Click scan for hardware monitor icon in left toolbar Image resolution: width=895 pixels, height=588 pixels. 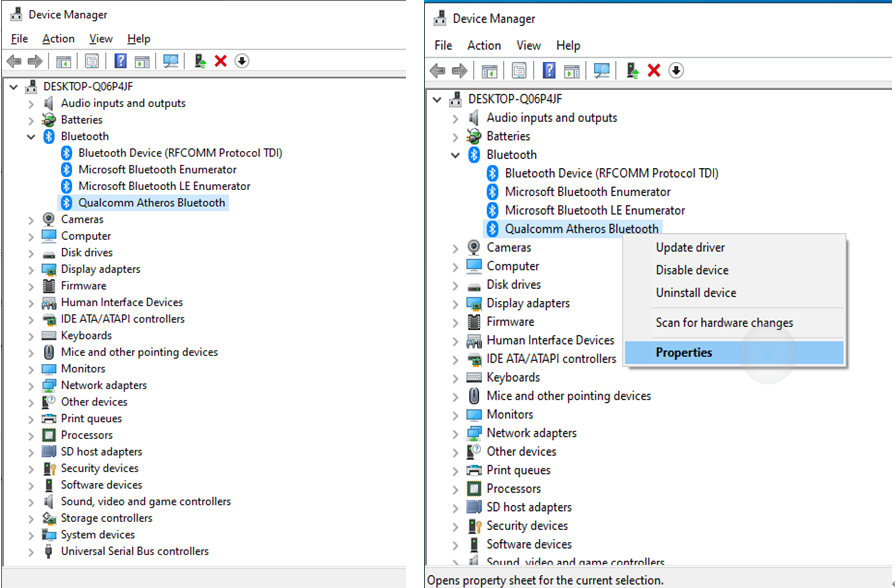tap(171, 62)
